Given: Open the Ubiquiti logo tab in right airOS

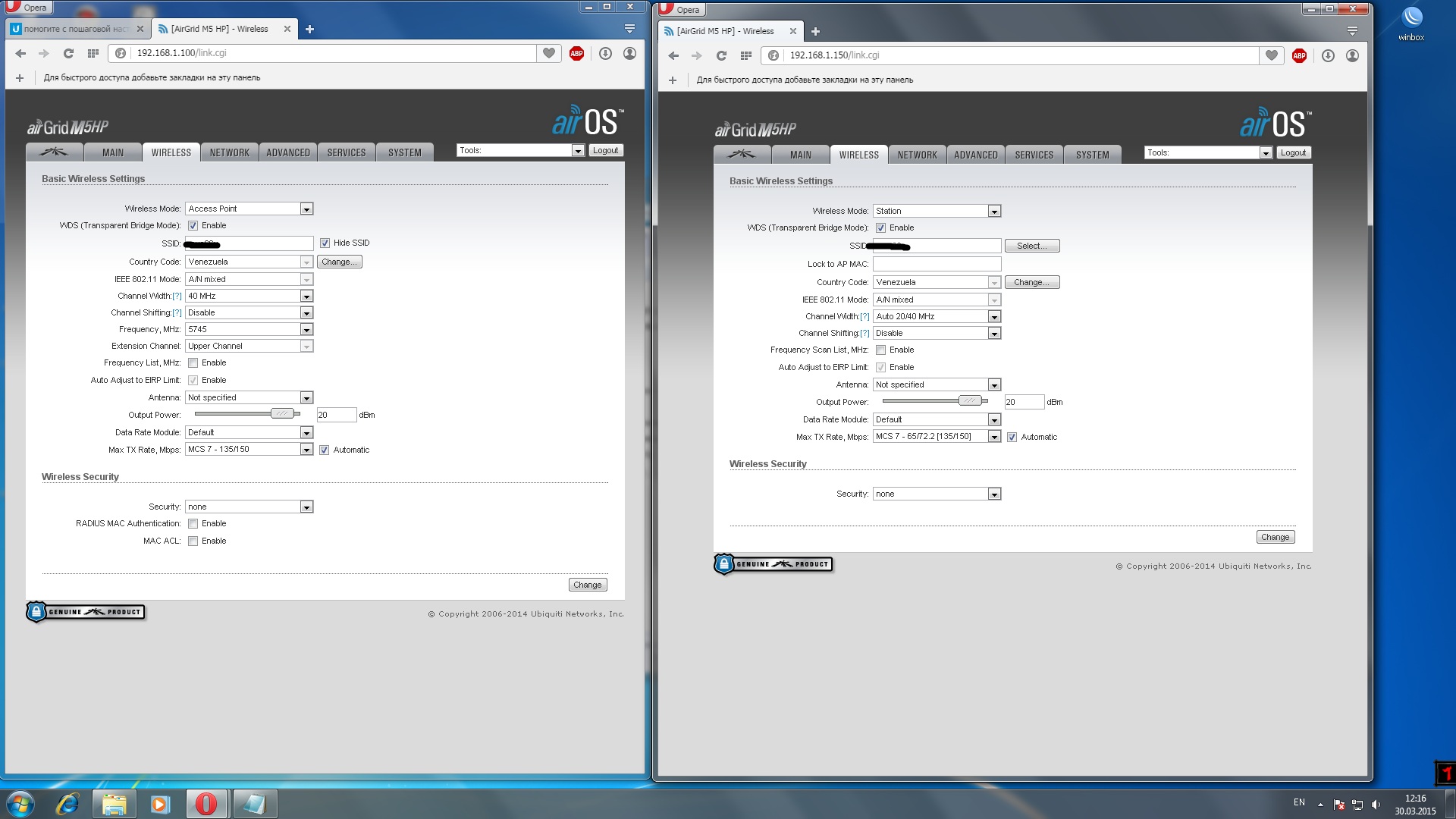Looking at the screenshot, I should [x=742, y=155].
